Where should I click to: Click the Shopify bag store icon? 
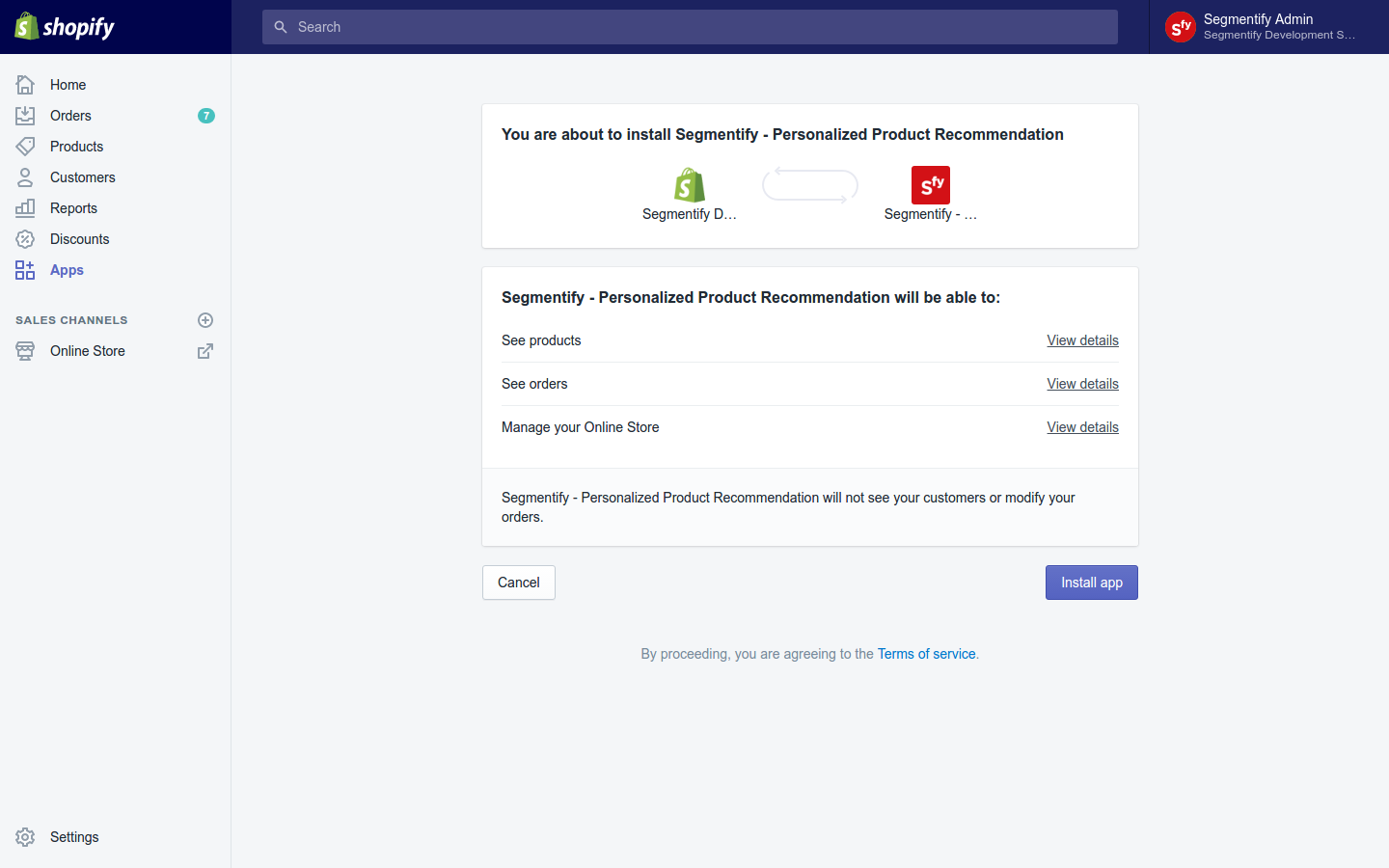click(x=690, y=185)
